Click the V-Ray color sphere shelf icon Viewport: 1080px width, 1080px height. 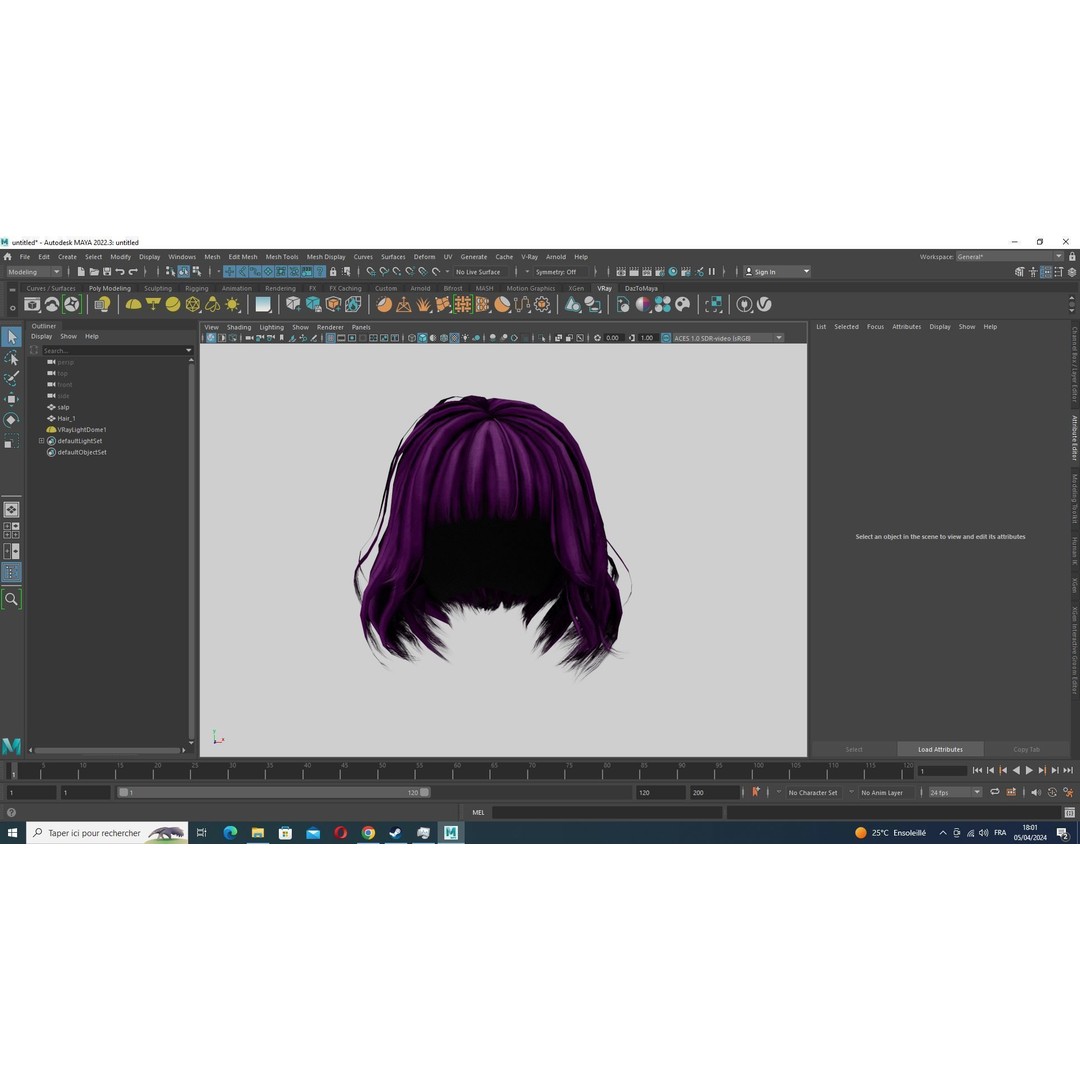click(x=643, y=304)
